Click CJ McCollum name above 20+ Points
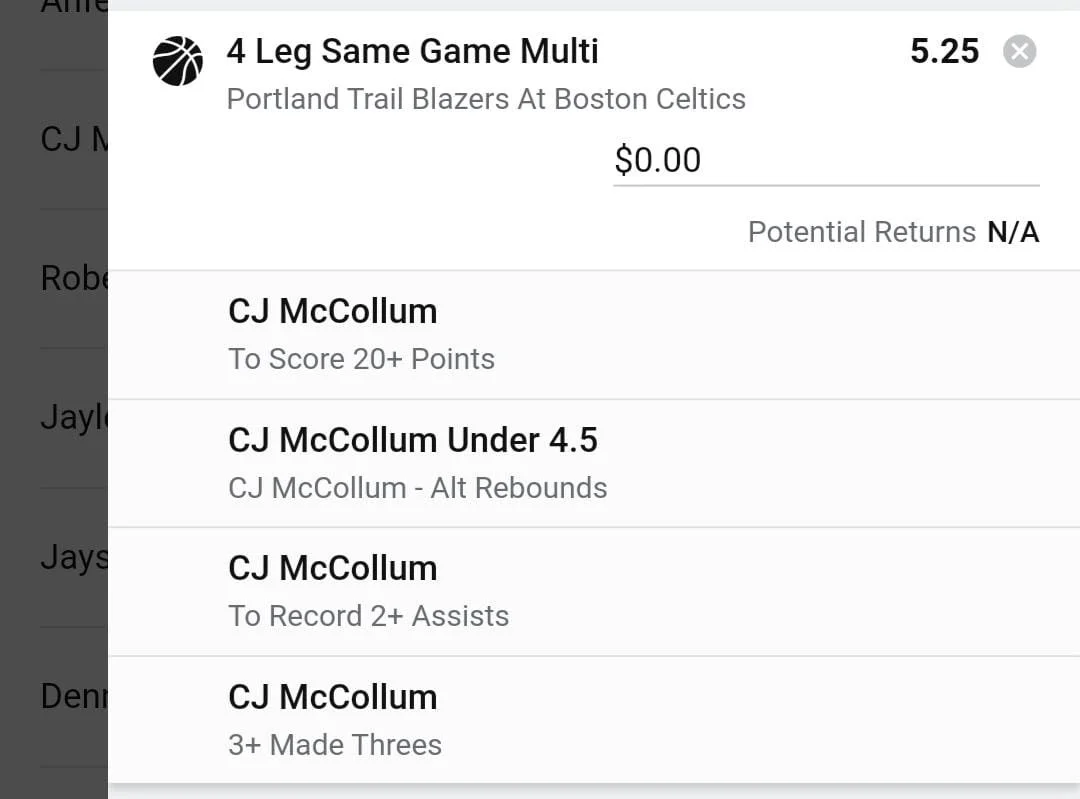1080x799 pixels. (332, 311)
